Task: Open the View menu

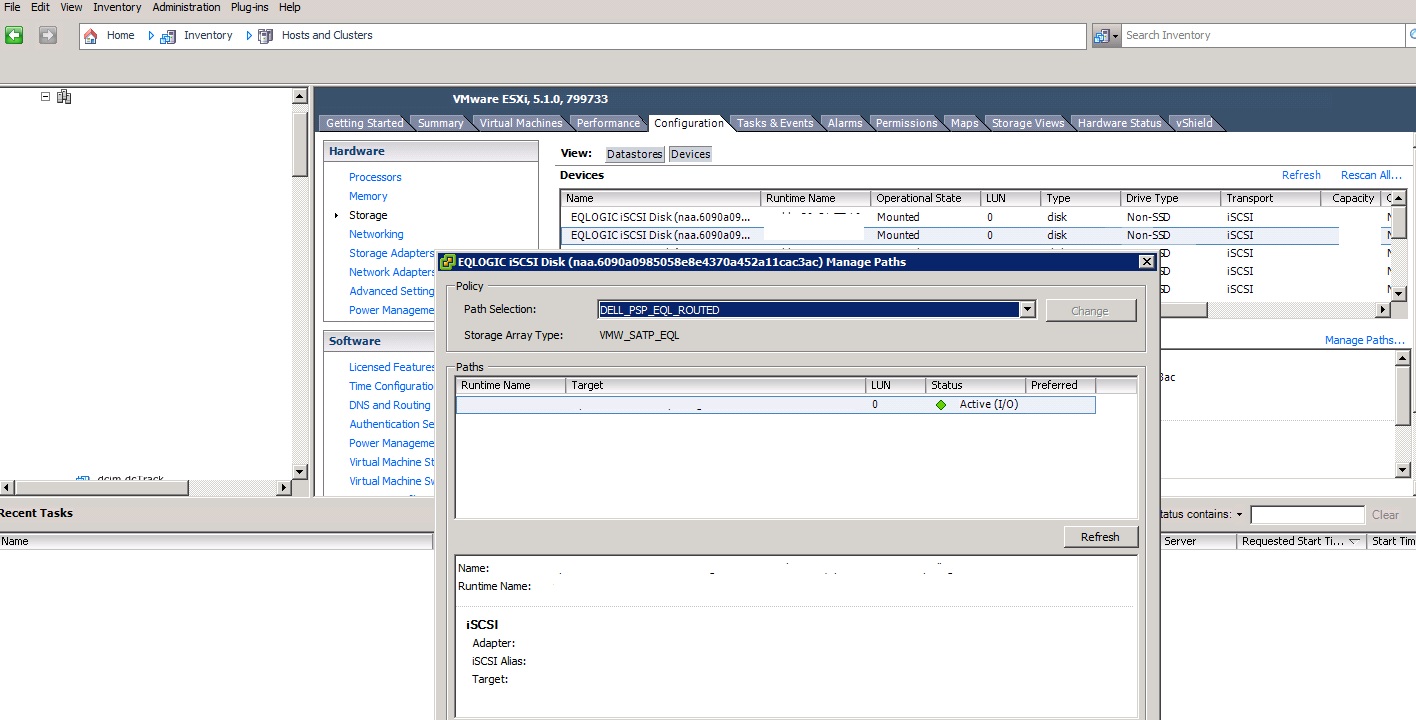Action: [71, 7]
